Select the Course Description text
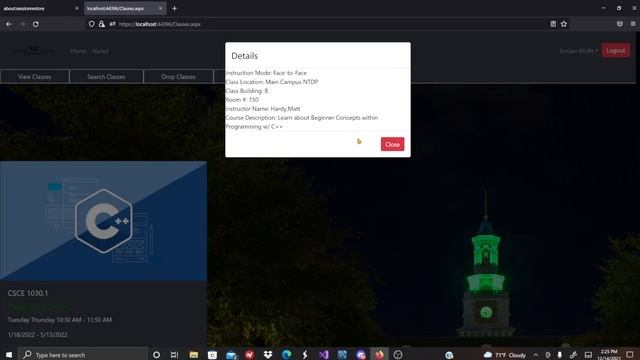This screenshot has width=640, height=360. pyautogui.click(x=302, y=122)
